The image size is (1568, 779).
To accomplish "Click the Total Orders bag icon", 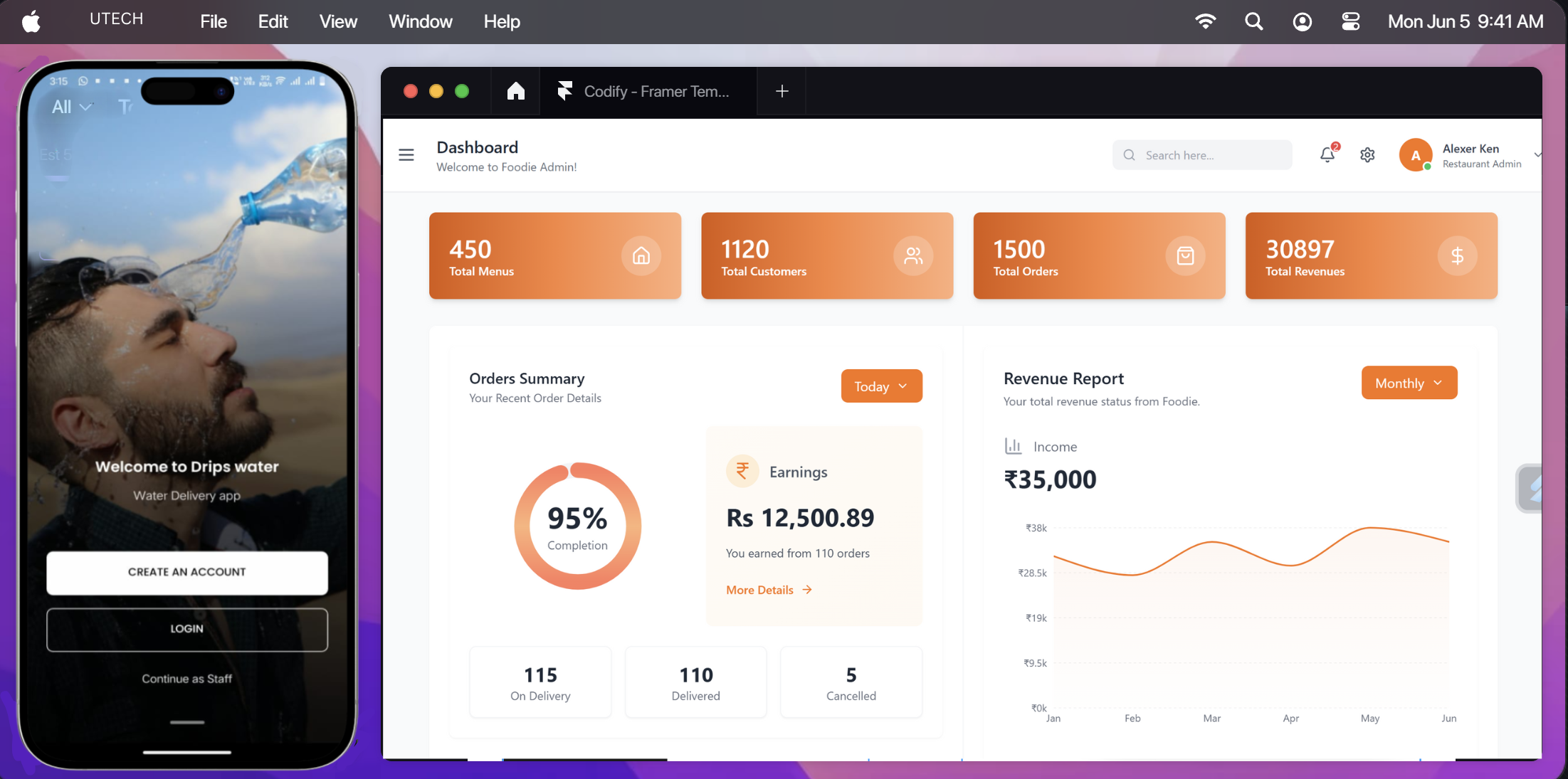I will click(x=1185, y=255).
